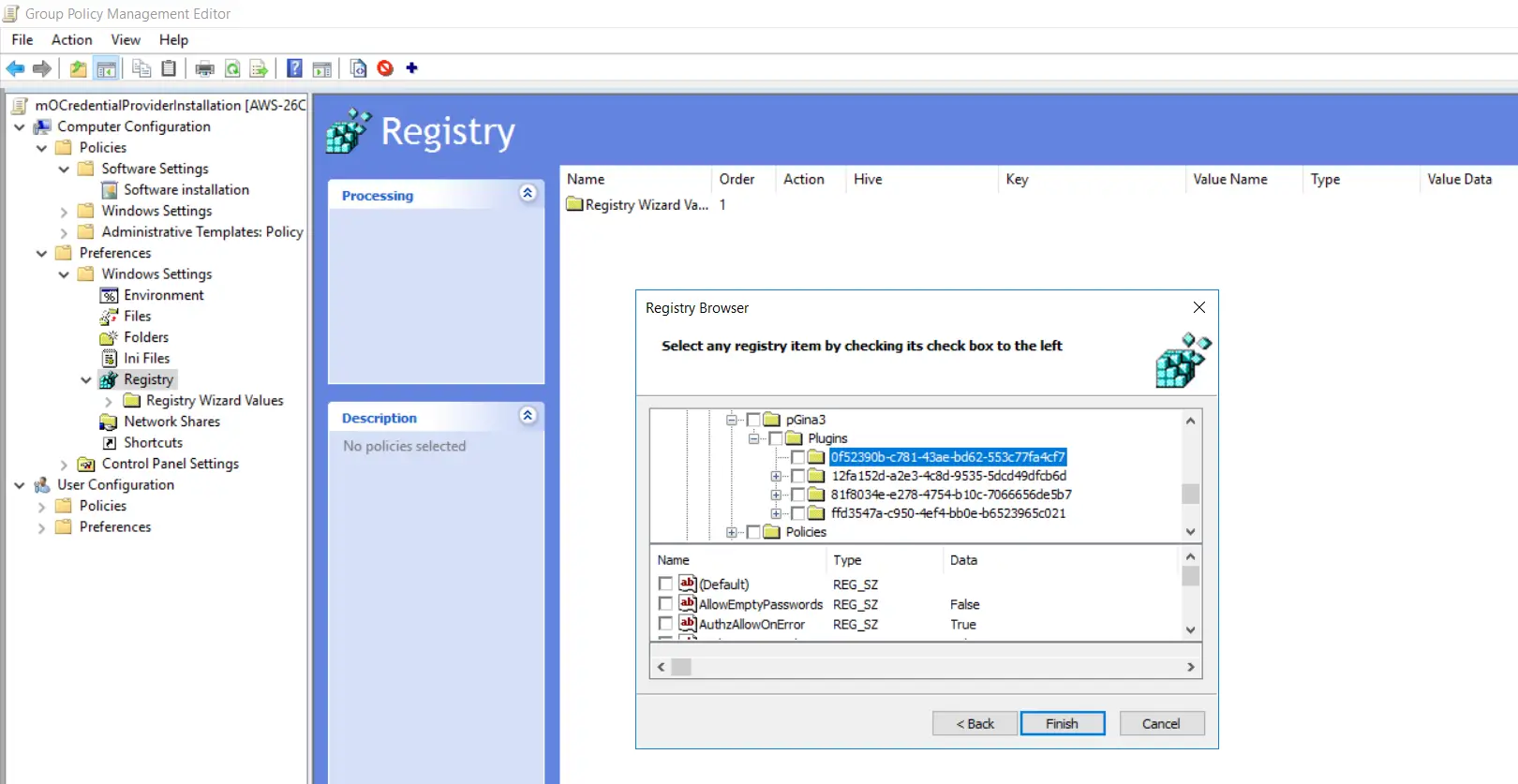Select the Network Shares node icon
1518x784 pixels.
(x=110, y=422)
